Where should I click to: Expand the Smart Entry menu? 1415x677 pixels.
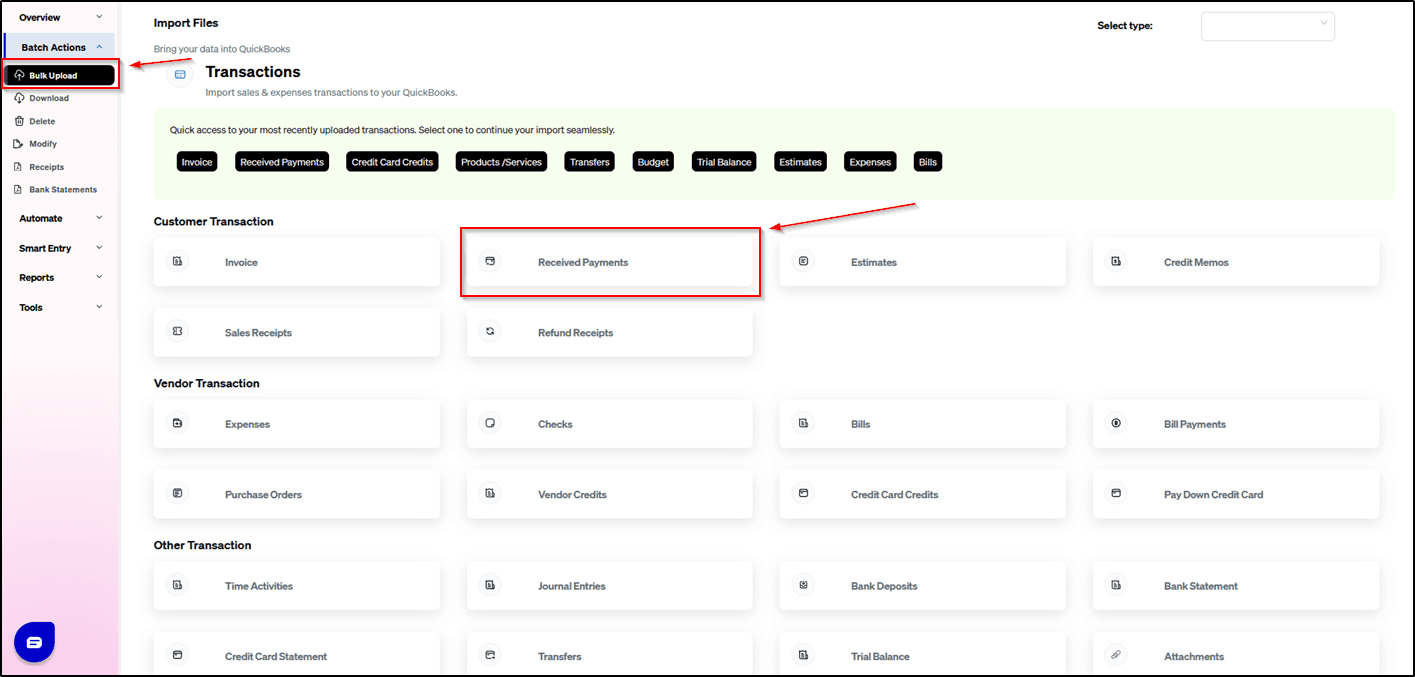tap(60, 248)
